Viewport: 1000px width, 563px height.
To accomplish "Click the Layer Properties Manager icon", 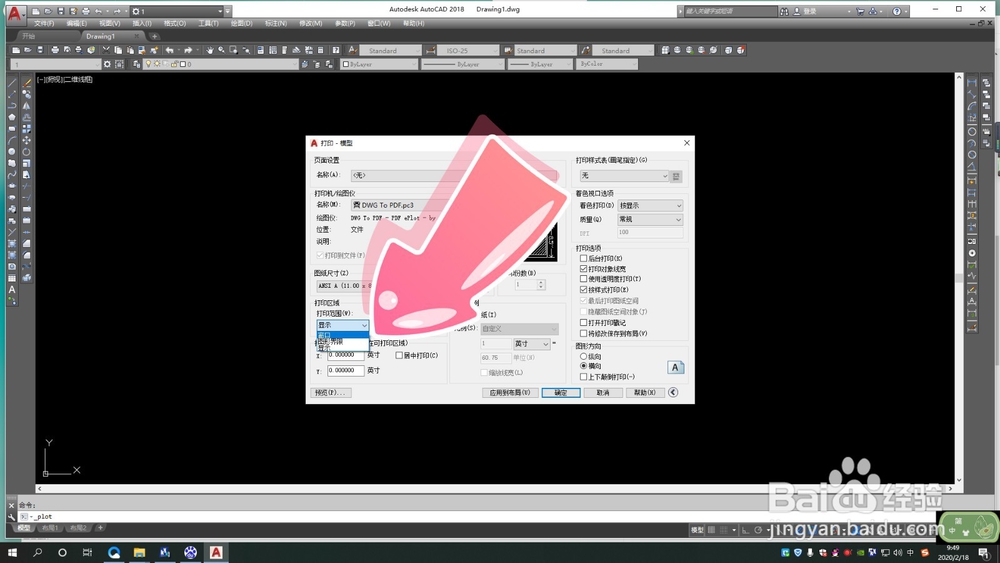I will pos(136,64).
